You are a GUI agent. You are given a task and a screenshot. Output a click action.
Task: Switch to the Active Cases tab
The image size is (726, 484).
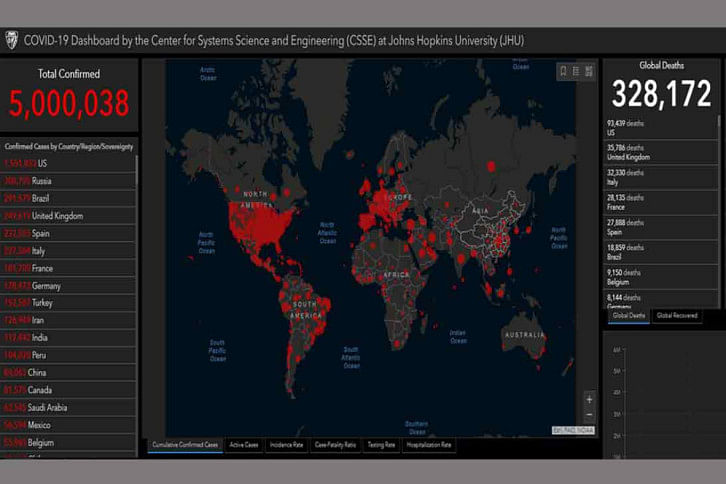(x=244, y=445)
